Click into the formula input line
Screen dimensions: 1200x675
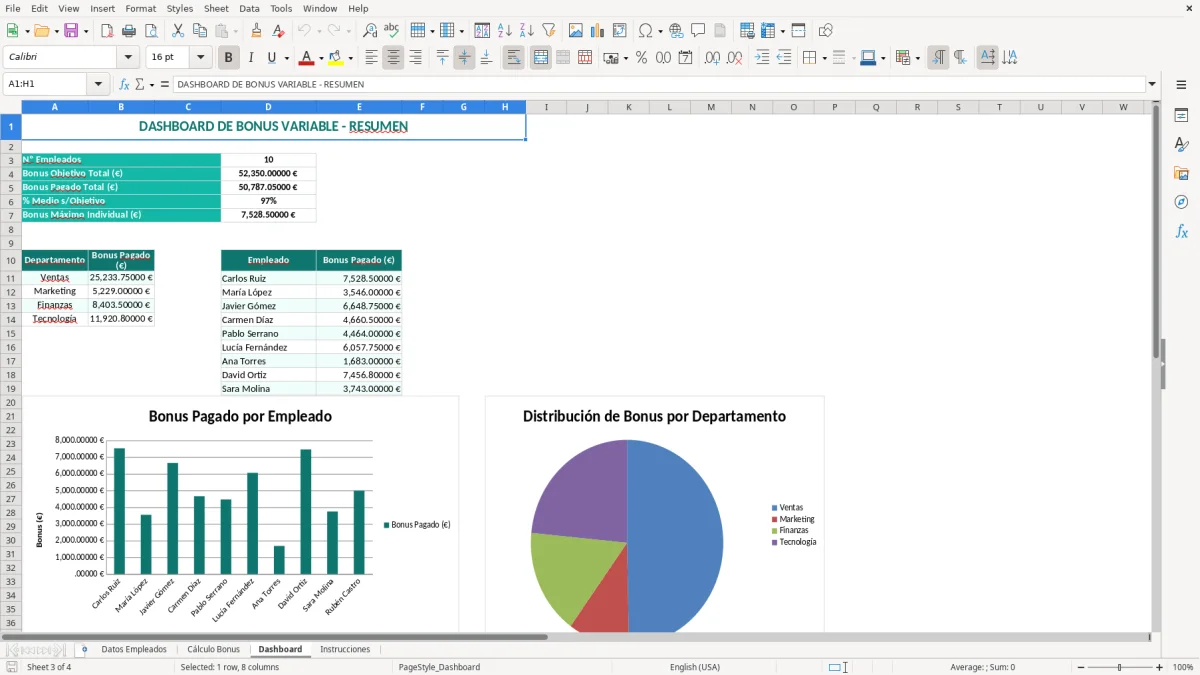point(659,84)
